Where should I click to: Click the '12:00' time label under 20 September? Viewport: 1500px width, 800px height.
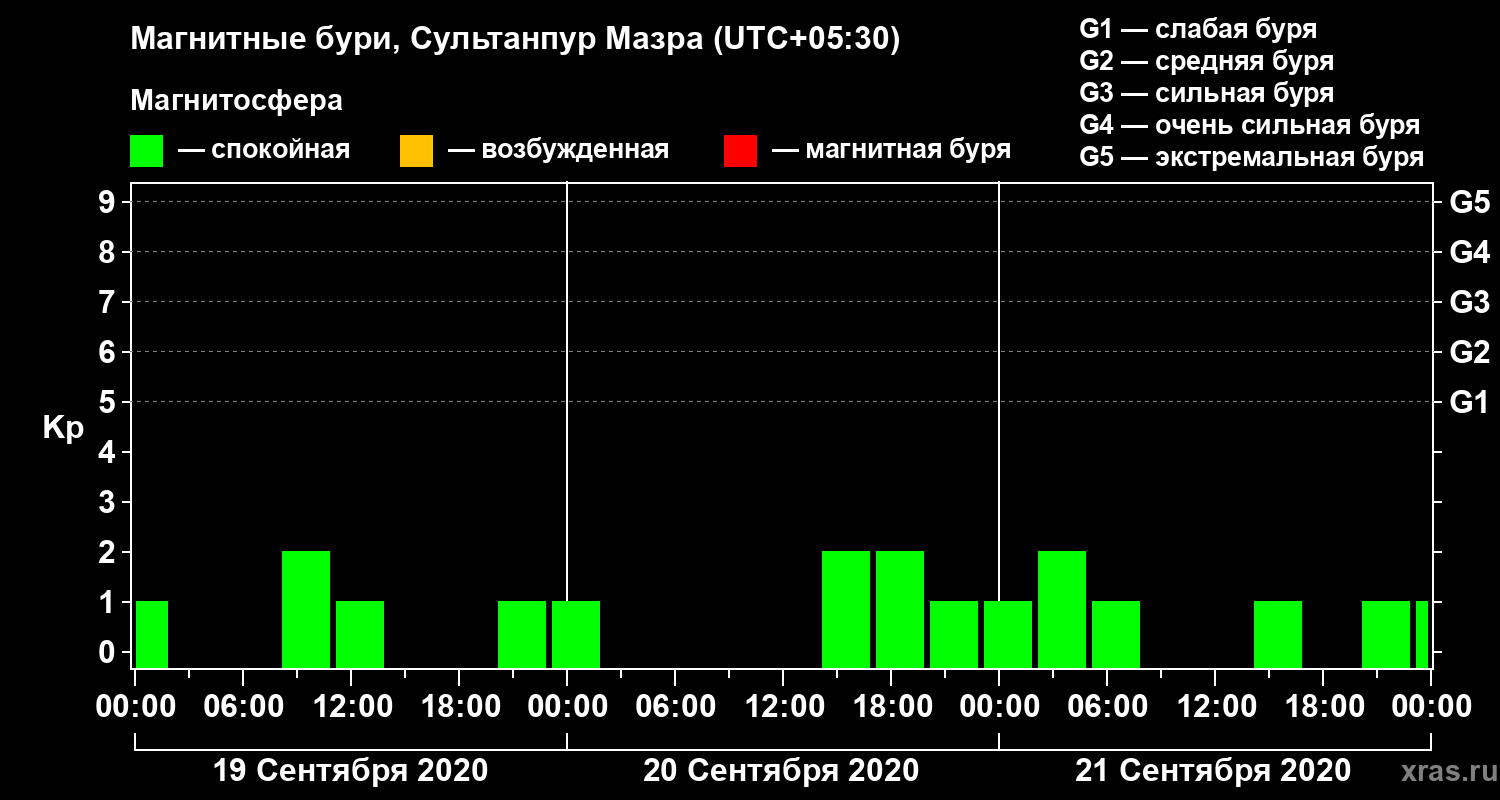click(783, 707)
